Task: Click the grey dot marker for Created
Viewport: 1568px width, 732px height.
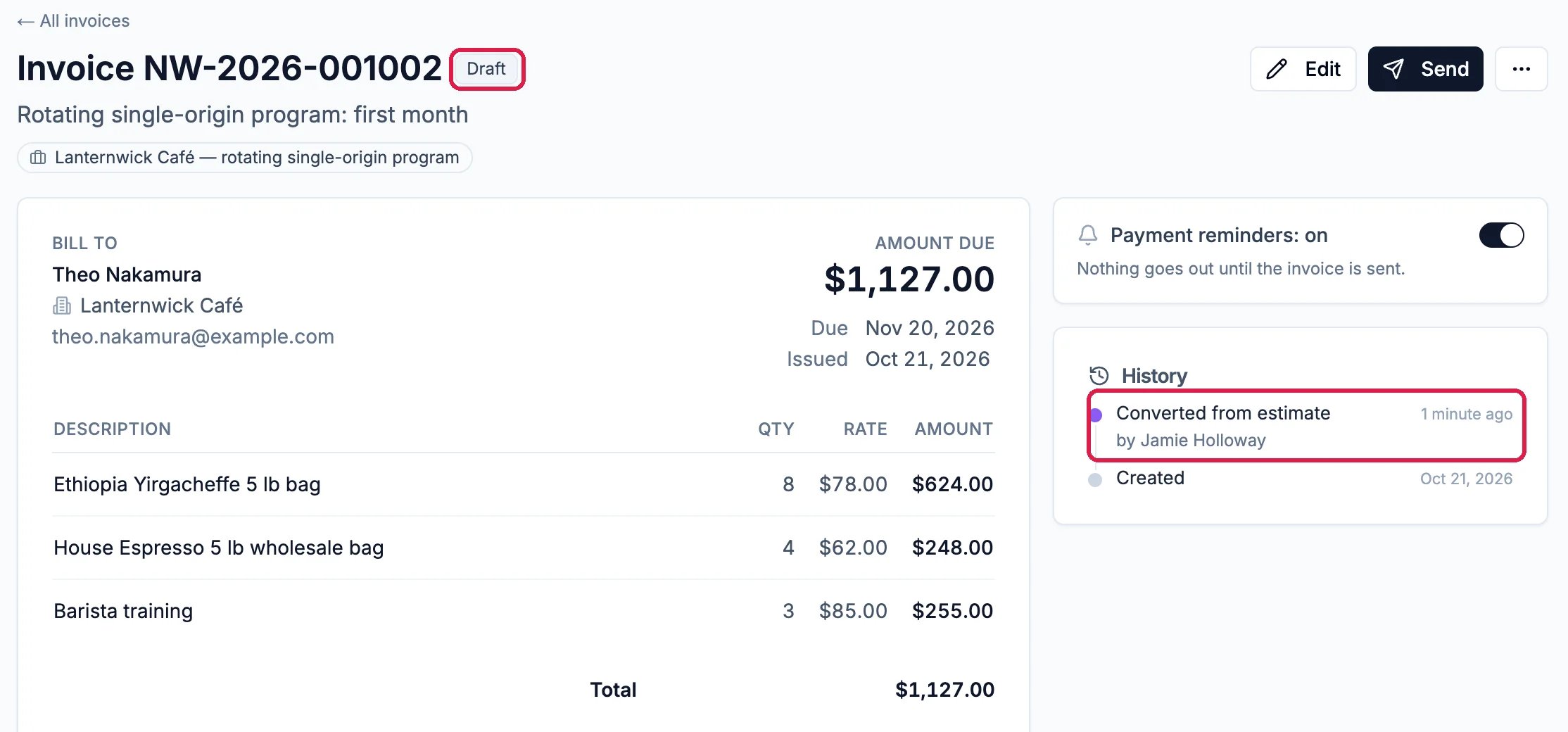Action: pos(1095,480)
